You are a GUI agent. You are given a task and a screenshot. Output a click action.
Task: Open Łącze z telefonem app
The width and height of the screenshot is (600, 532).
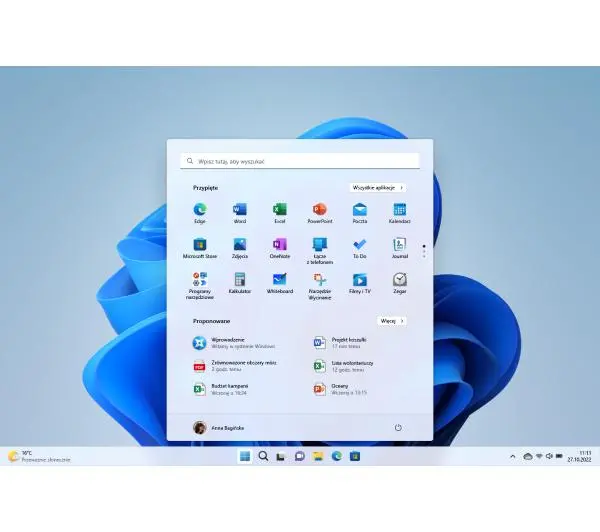pos(320,251)
